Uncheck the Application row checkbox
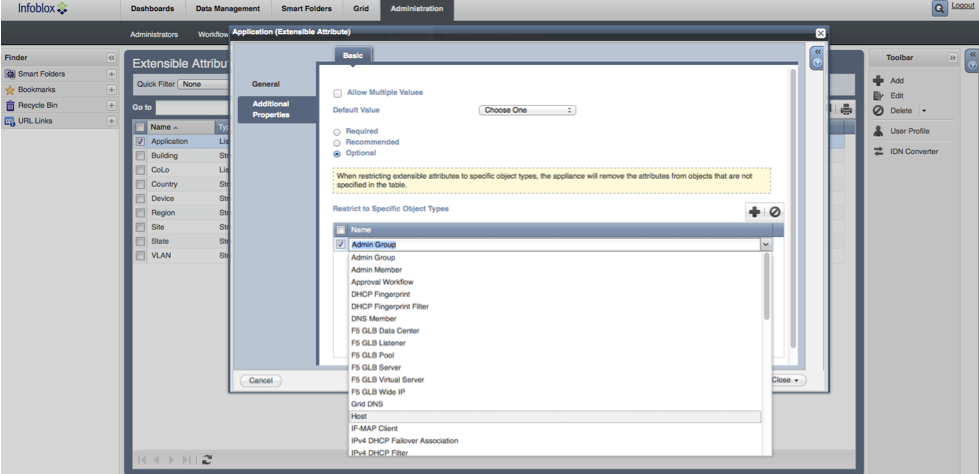 (x=140, y=142)
